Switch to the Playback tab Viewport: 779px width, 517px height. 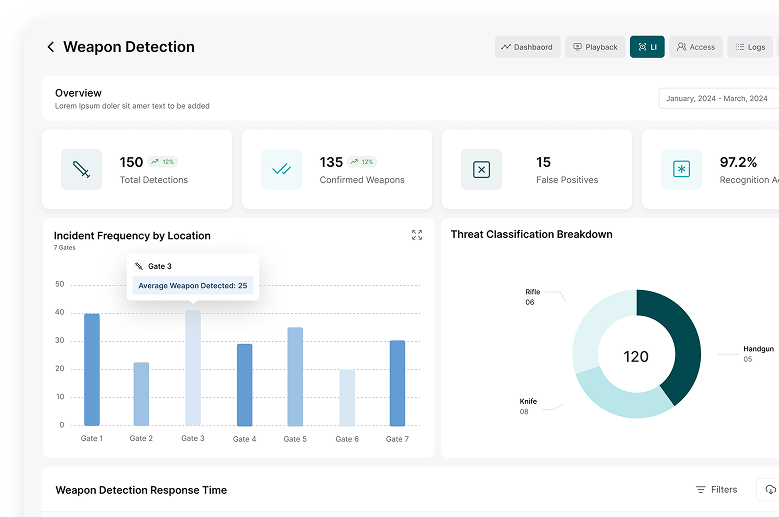click(x=595, y=47)
